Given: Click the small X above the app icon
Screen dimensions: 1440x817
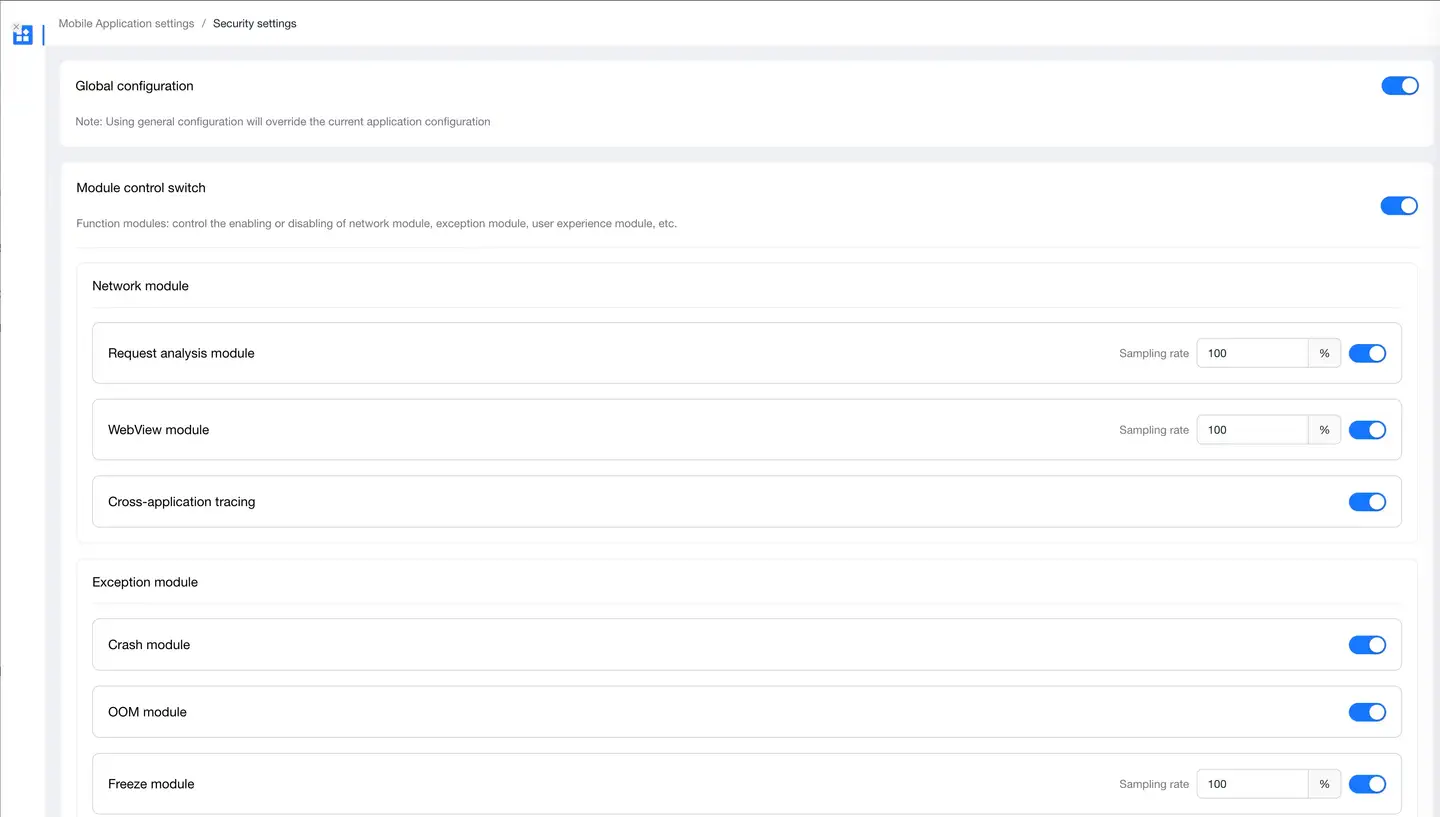Looking at the screenshot, I should pyautogui.click(x=16, y=26).
